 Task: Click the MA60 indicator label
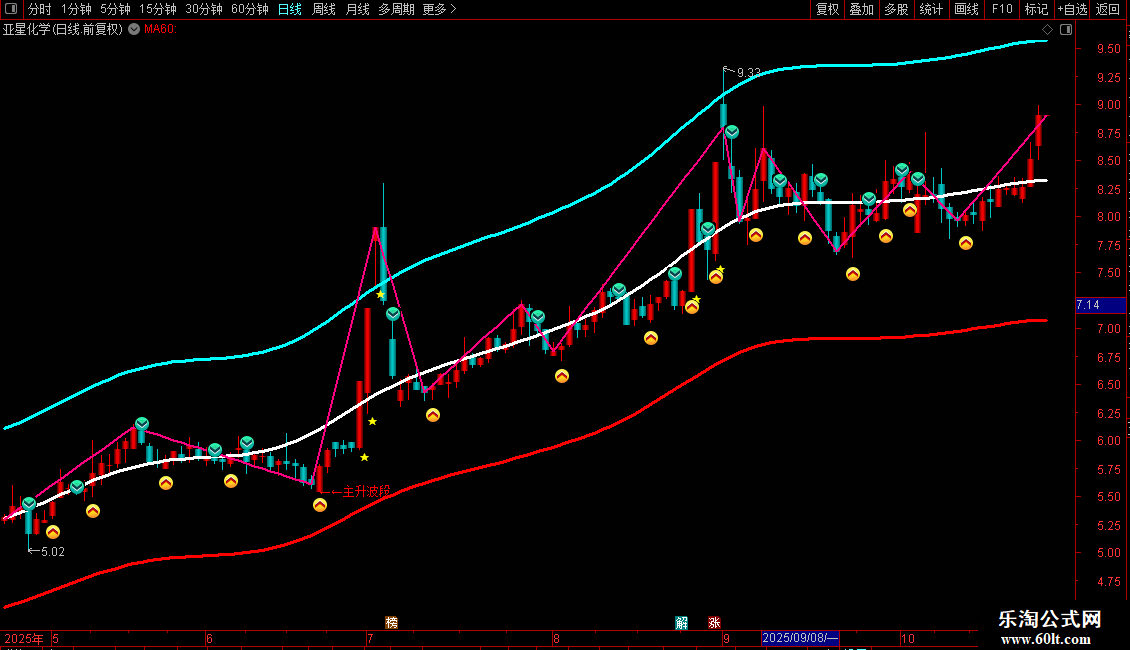[x=160, y=30]
